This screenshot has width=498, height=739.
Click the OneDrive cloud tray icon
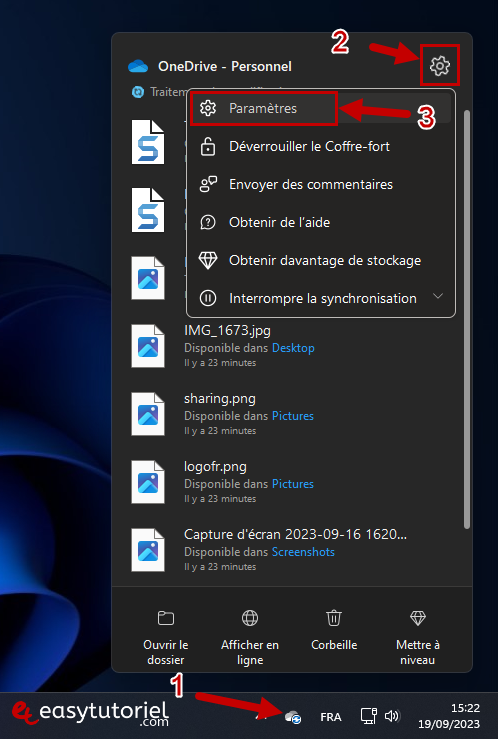pos(293,717)
